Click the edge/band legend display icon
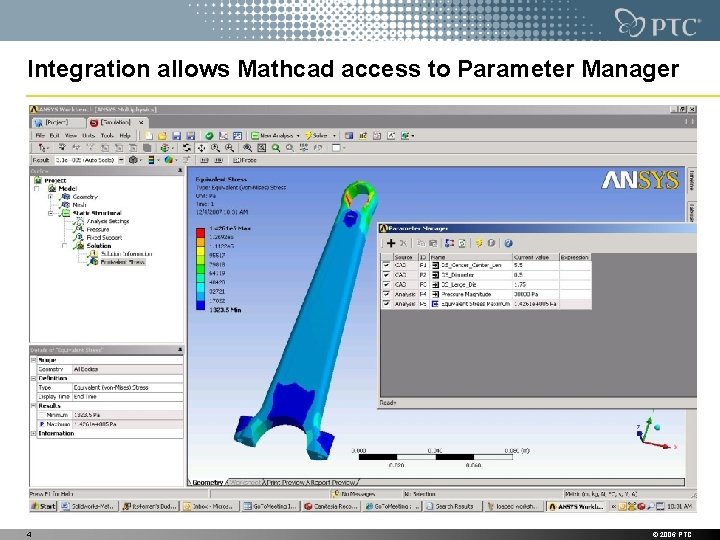 coord(151,160)
